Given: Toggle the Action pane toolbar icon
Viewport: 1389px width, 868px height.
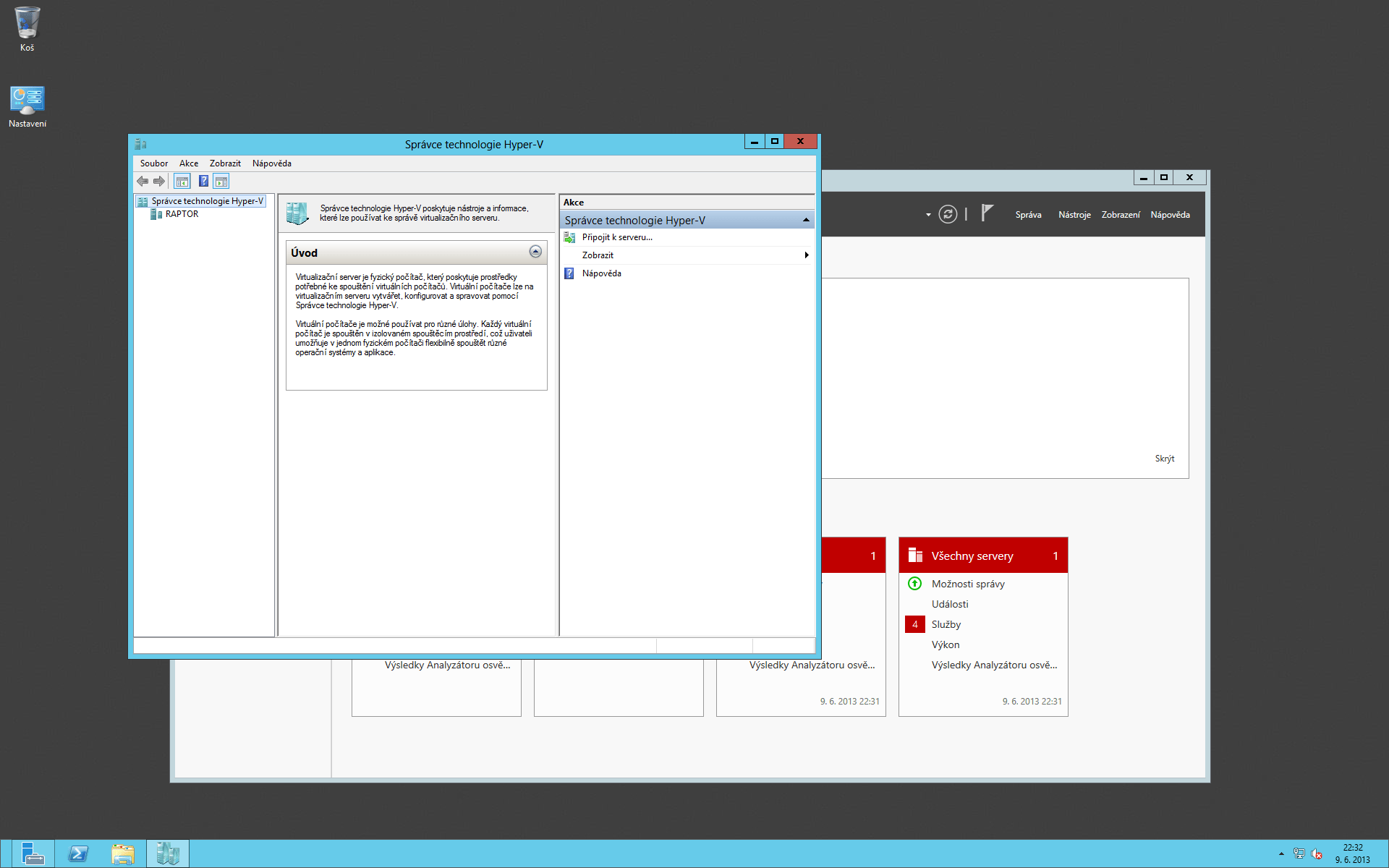Looking at the screenshot, I should point(221,182).
